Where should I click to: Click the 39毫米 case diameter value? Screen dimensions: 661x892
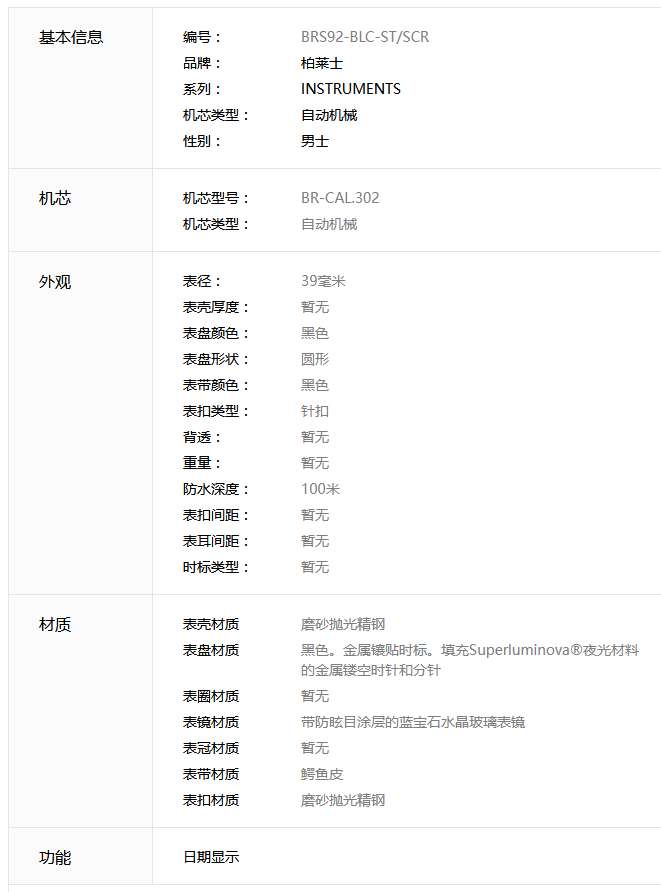click(323, 281)
